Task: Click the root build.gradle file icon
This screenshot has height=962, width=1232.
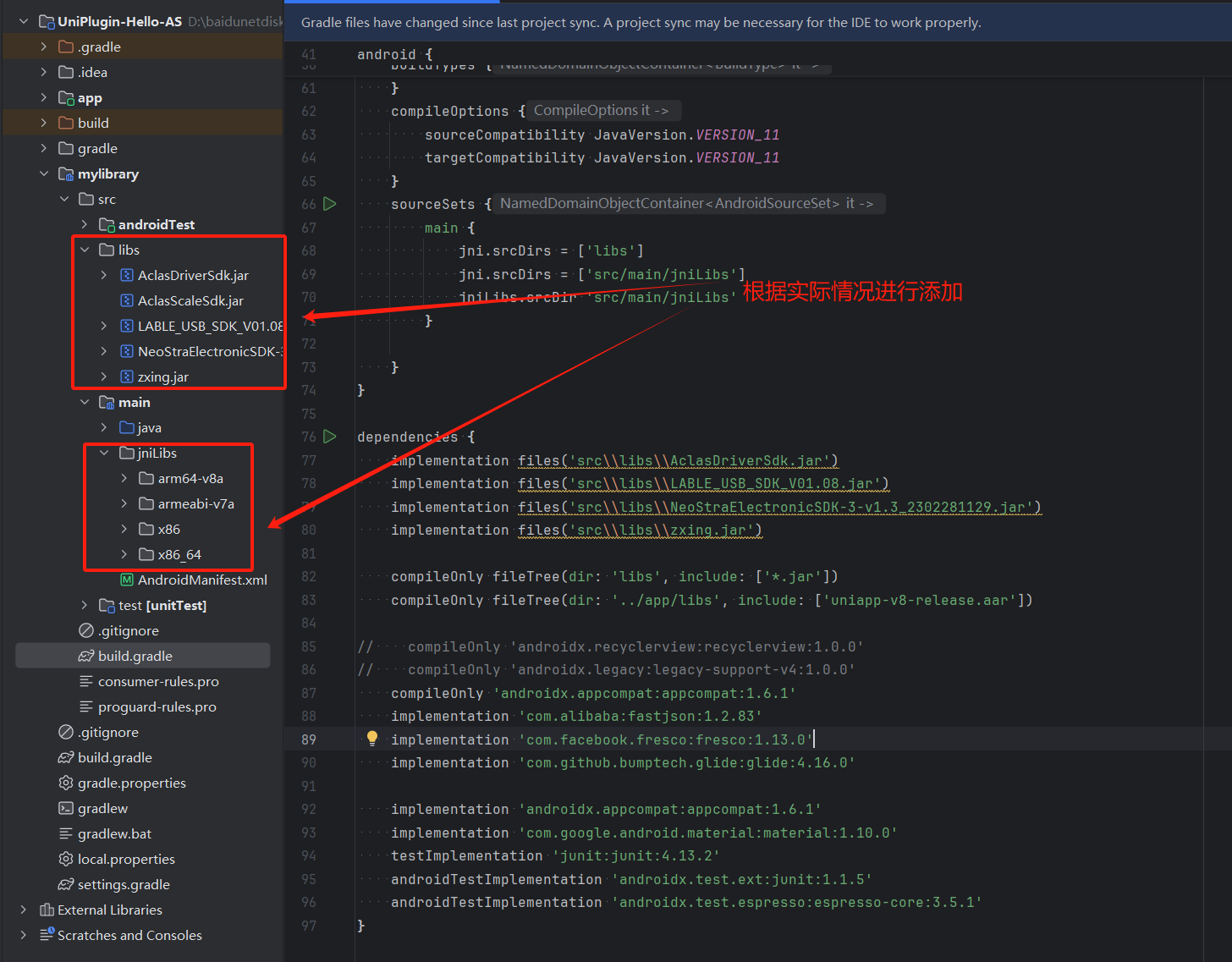Action: coord(66,757)
